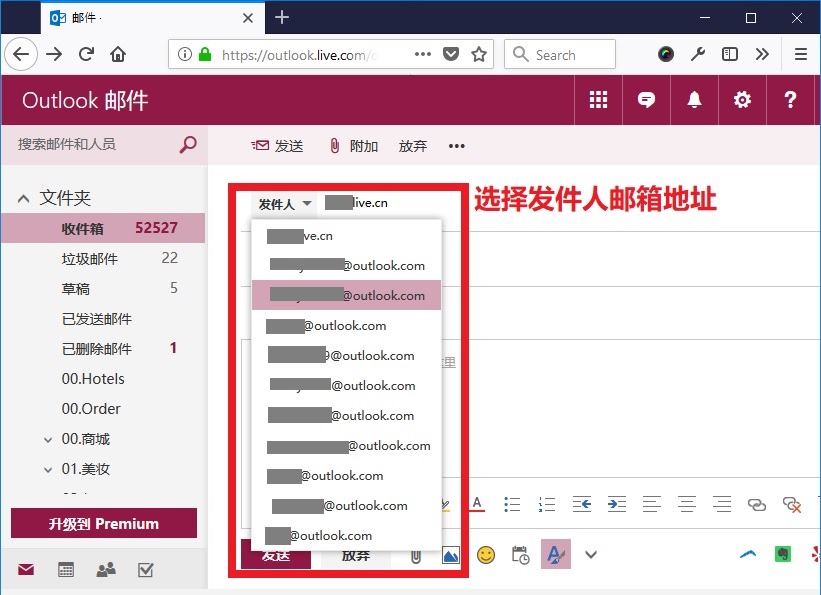Expand more options chevron in bottom bar

(x=591, y=554)
